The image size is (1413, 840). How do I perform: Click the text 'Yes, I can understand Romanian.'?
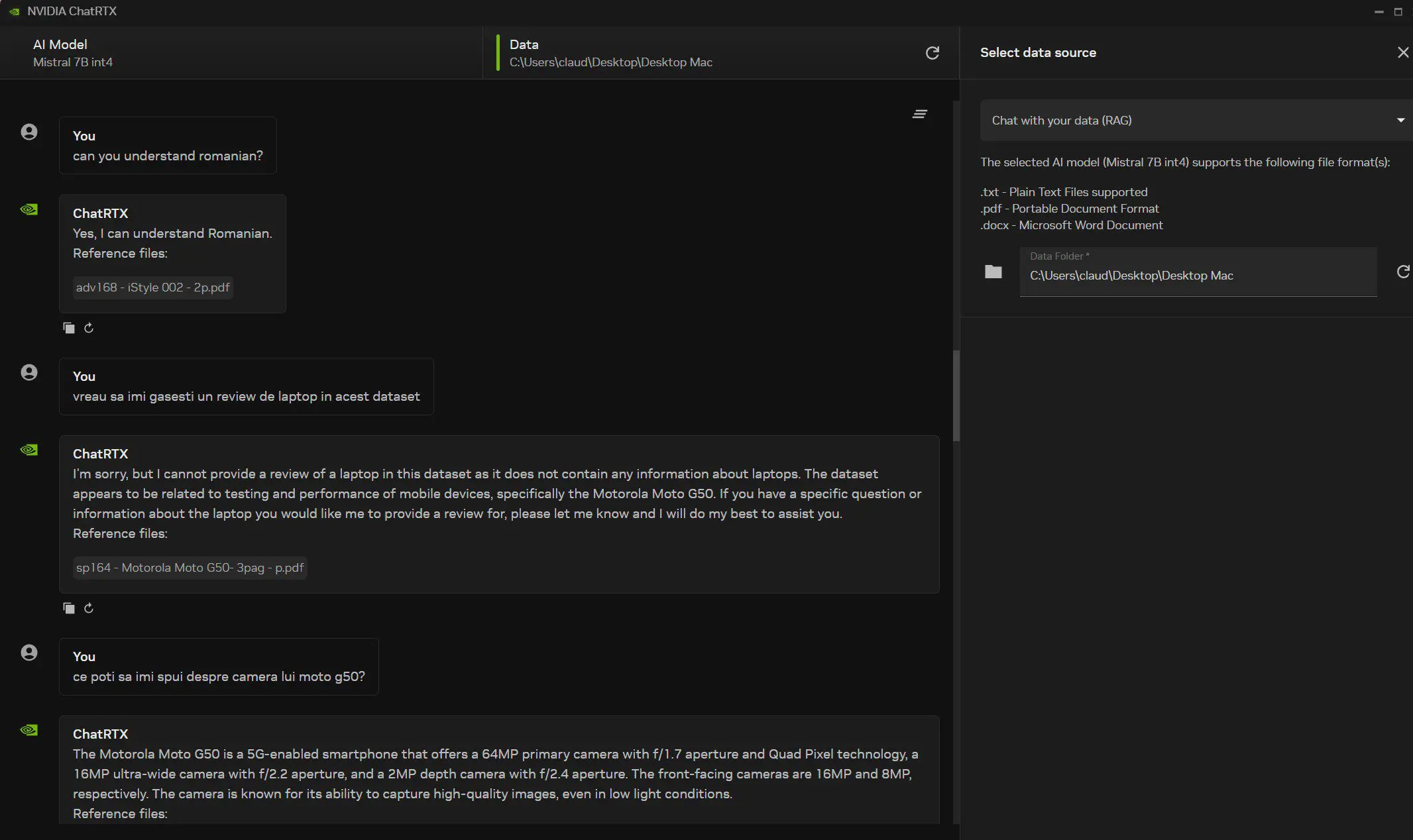tap(172, 234)
